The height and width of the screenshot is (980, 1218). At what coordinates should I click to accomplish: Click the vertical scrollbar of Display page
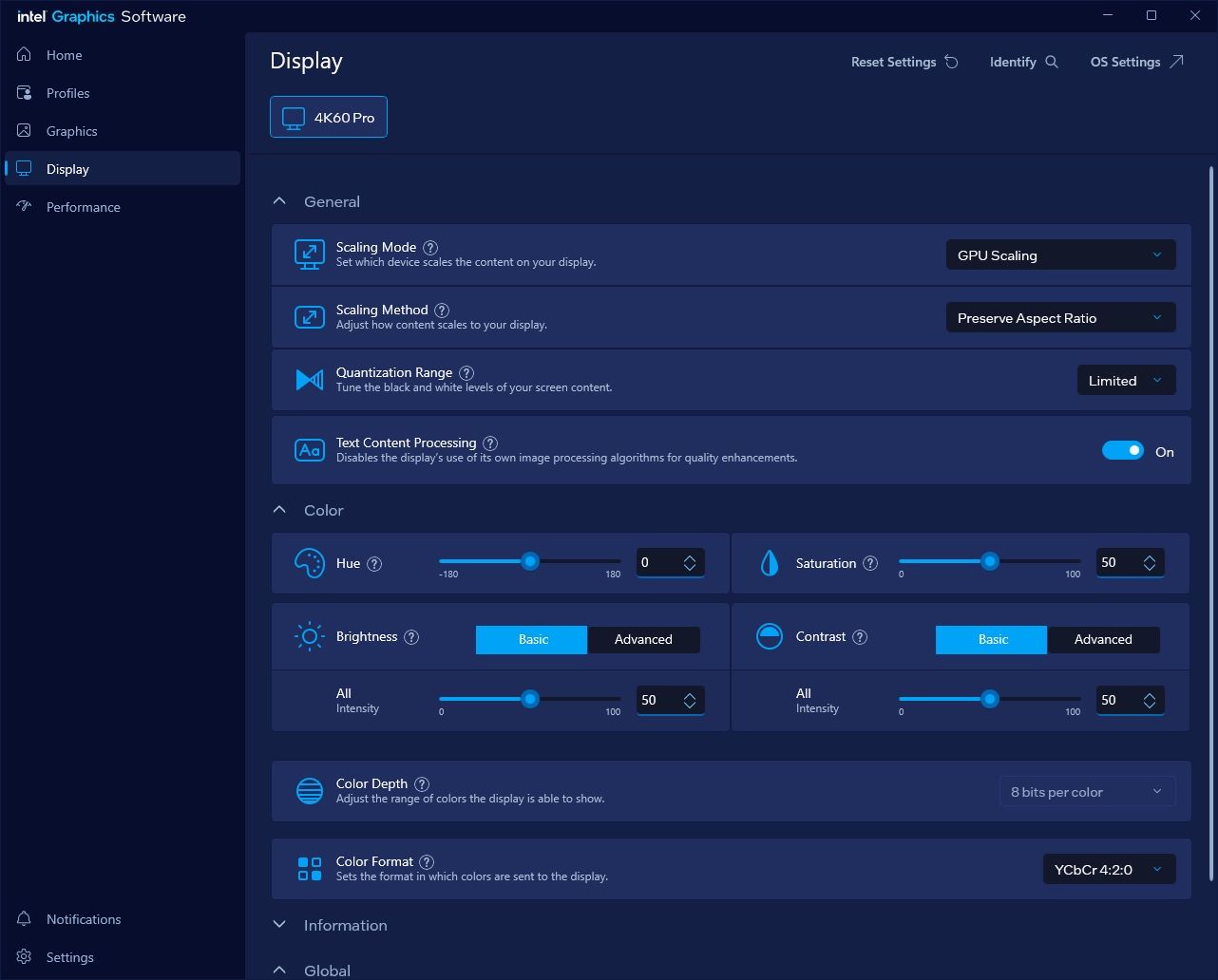(x=1211, y=523)
